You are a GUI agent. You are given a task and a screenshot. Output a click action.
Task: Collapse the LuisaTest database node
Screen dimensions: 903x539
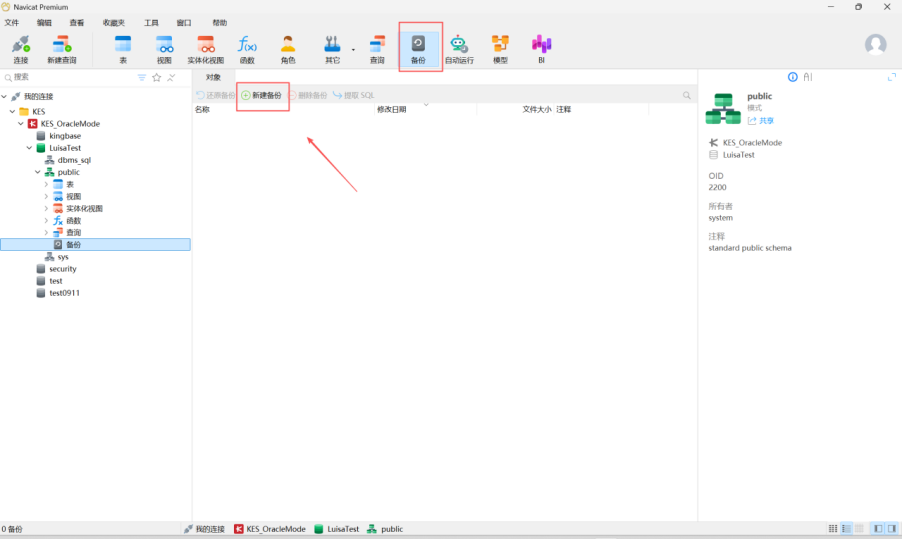coord(28,148)
